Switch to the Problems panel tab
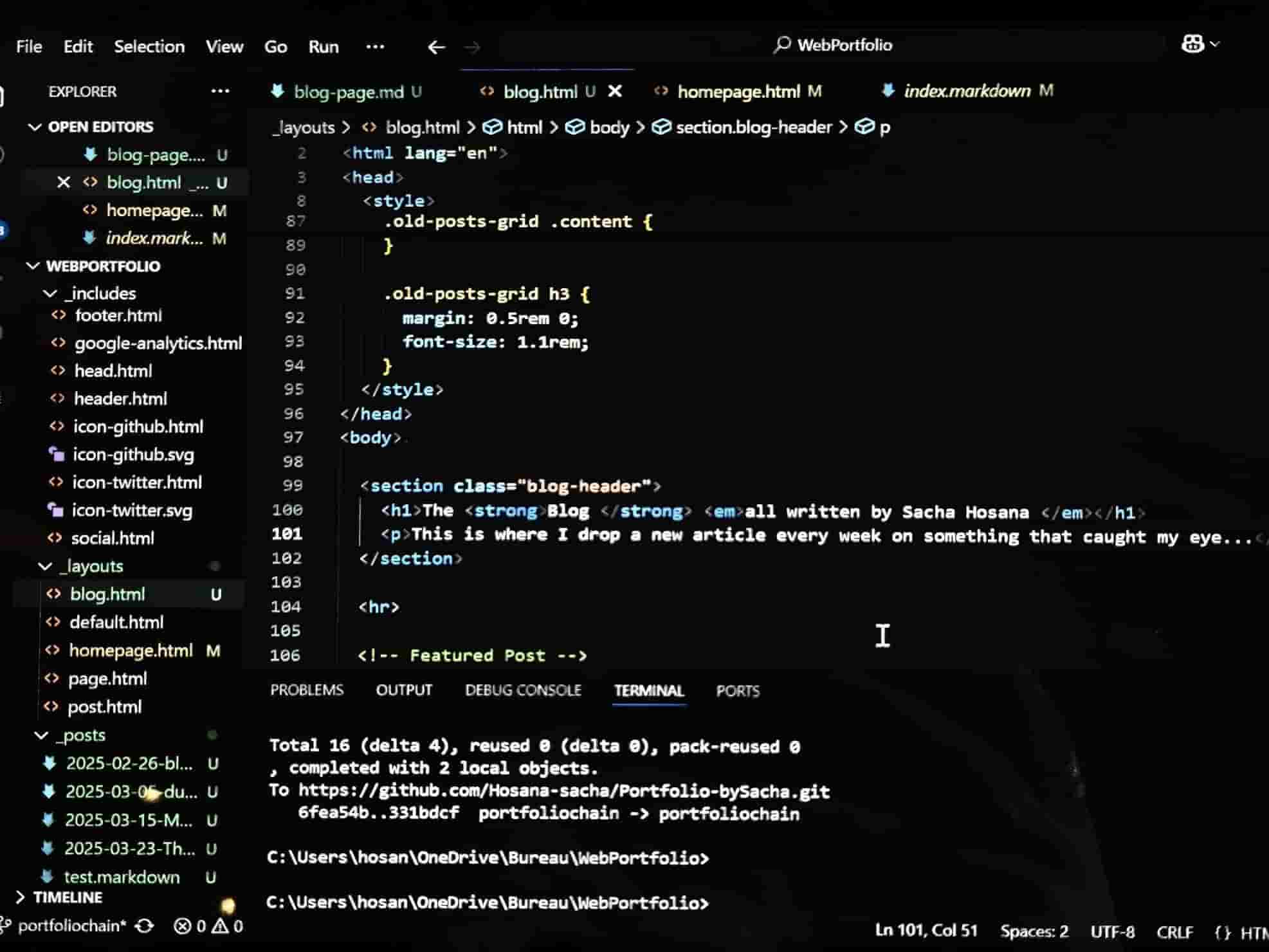Viewport: 1269px width, 952px height. pyautogui.click(x=307, y=690)
